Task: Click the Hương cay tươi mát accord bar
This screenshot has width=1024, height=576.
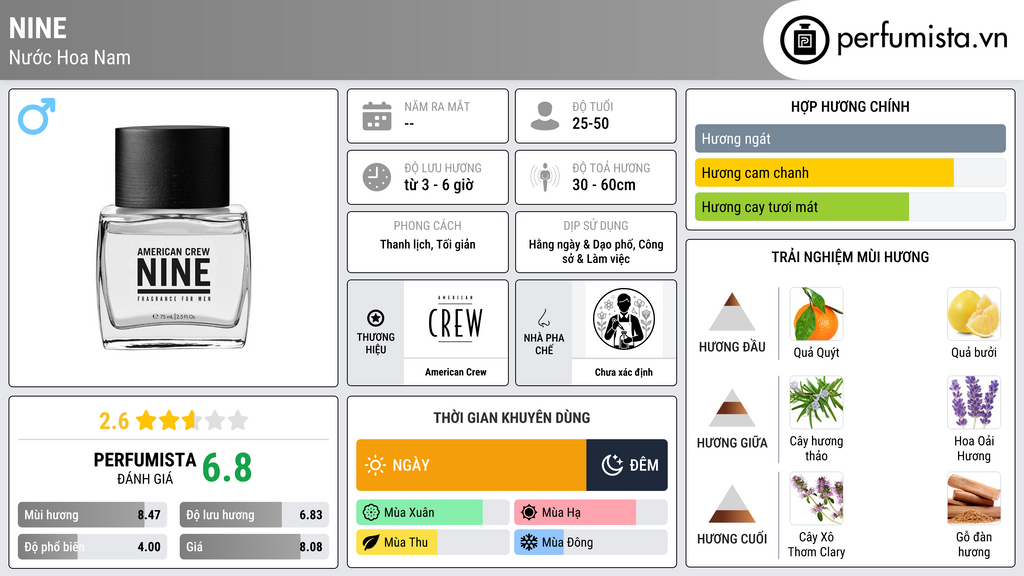Action: [850, 207]
